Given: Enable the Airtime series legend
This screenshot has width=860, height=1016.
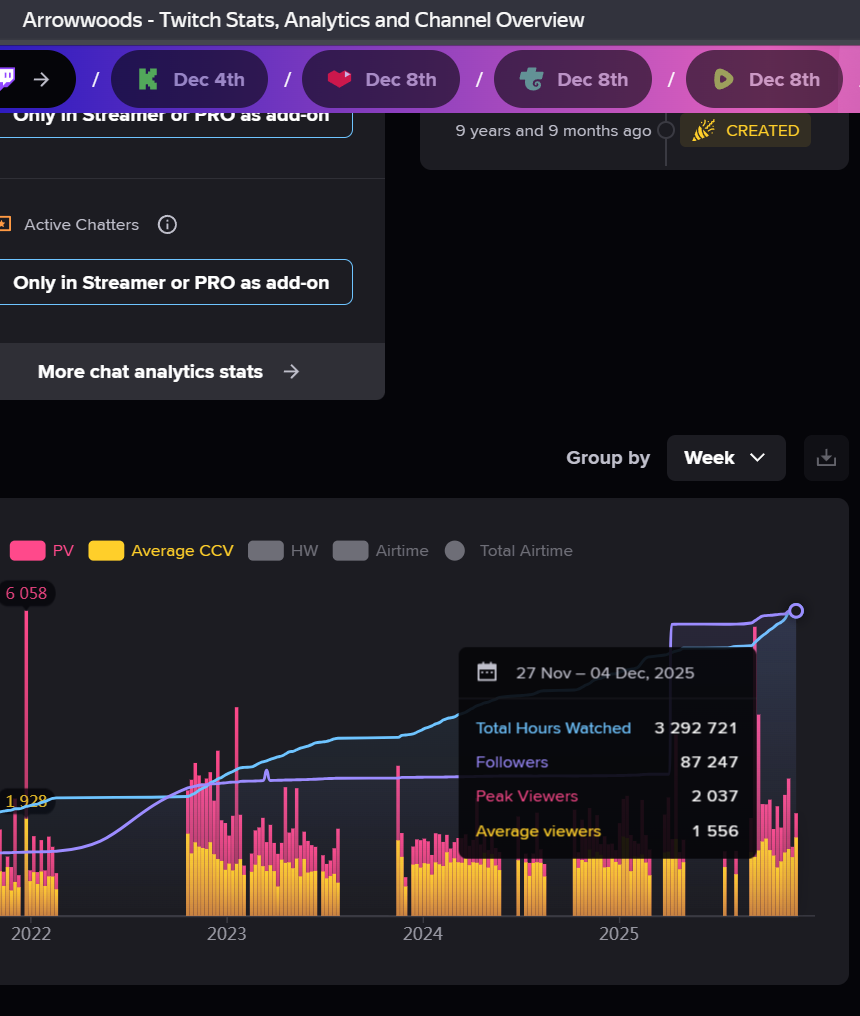Looking at the screenshot, I should coord(381,551).
